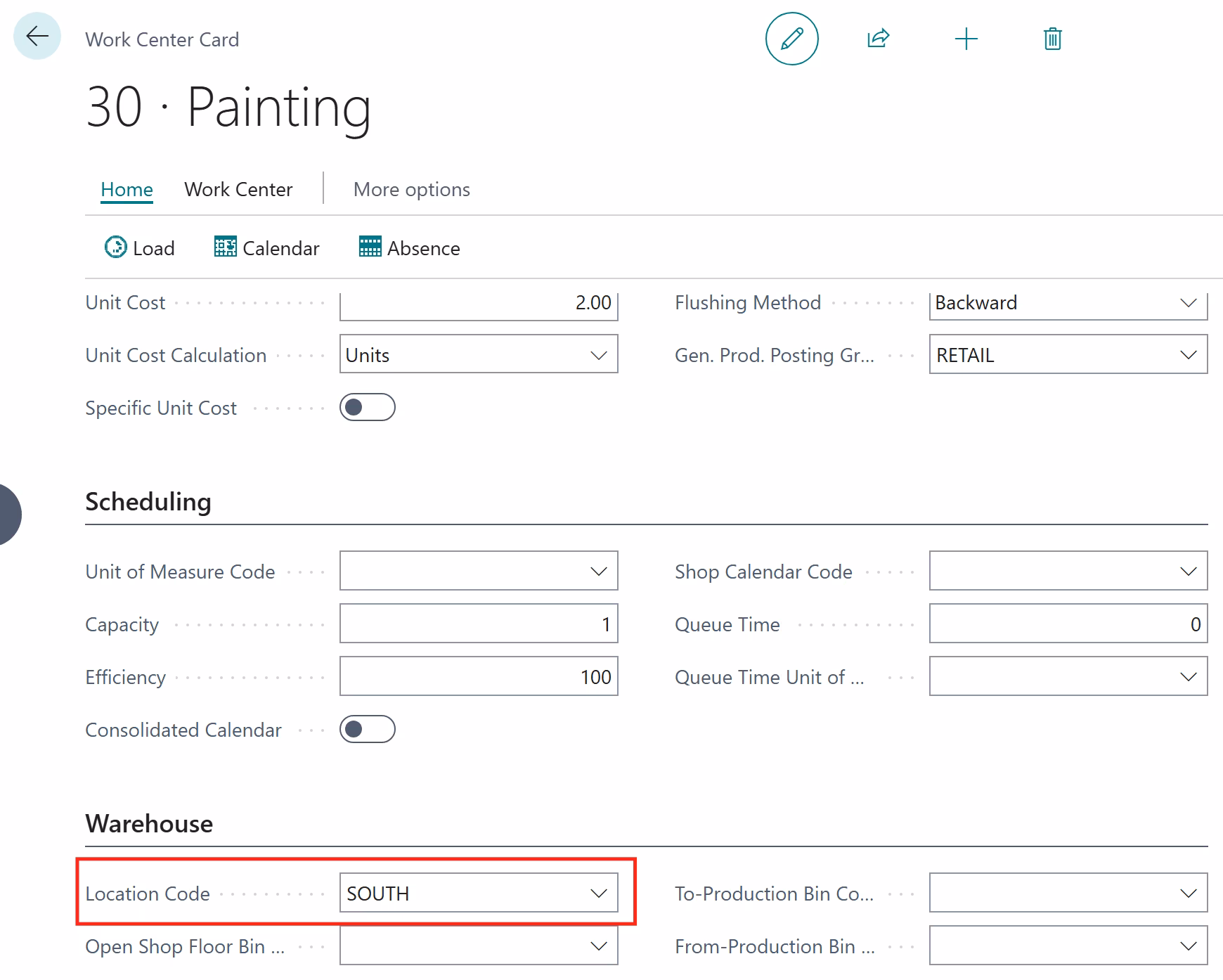Screen dimensions: 1223x980
Task: Enable the Consolidated Calendar switch
Action: click(367, 730)
